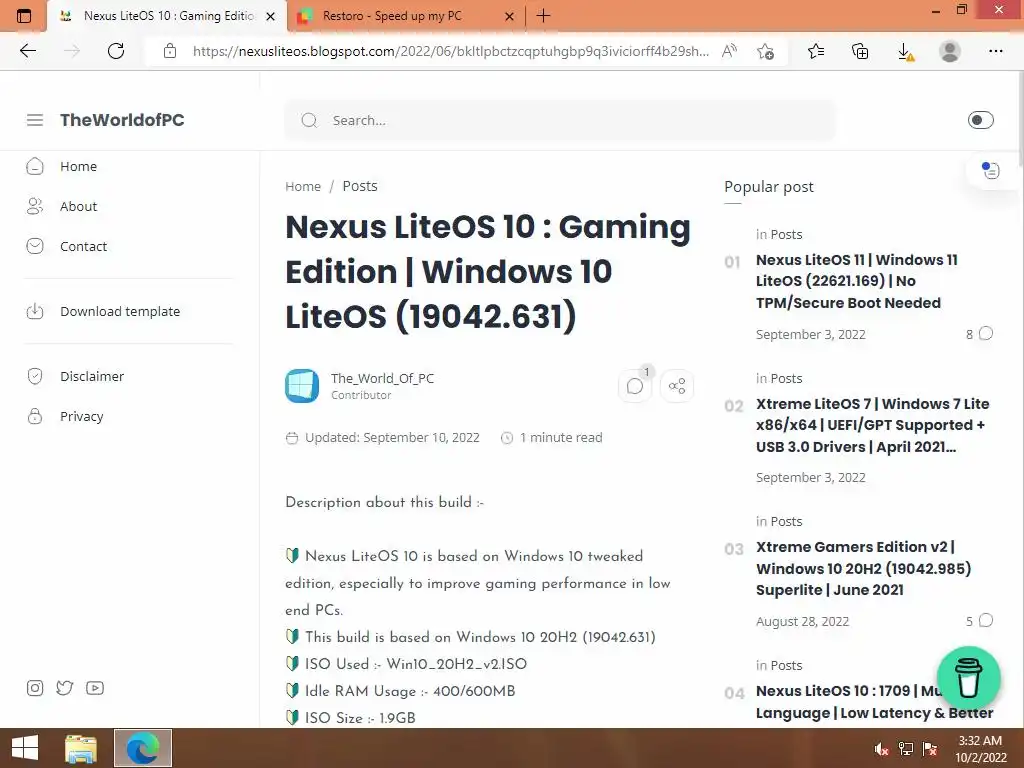Close the Restoro browser tab
Viewport: 1024px width, 768px height.
510,16
